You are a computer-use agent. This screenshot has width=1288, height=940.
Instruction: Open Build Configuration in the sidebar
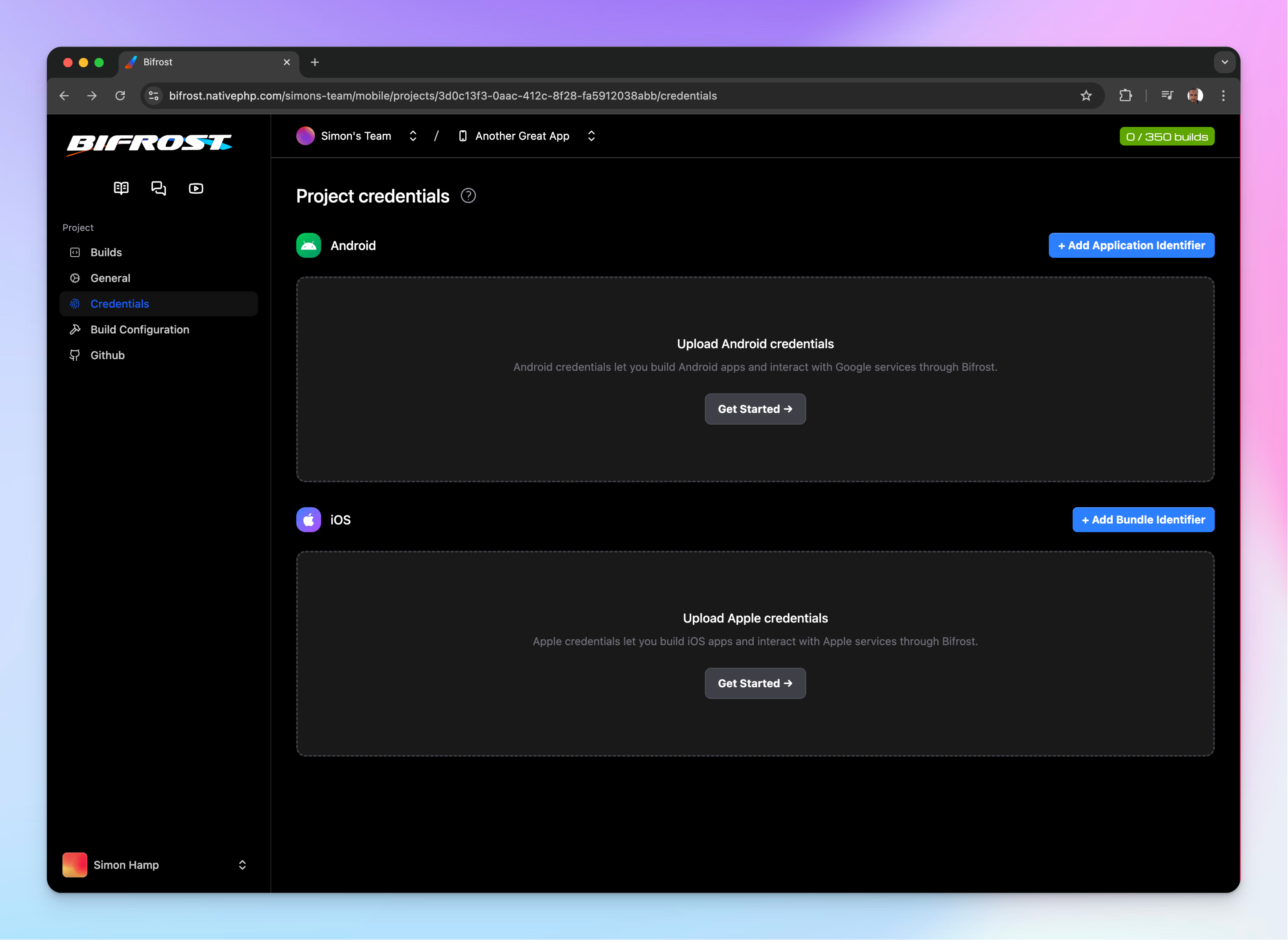tap(159, 330)
